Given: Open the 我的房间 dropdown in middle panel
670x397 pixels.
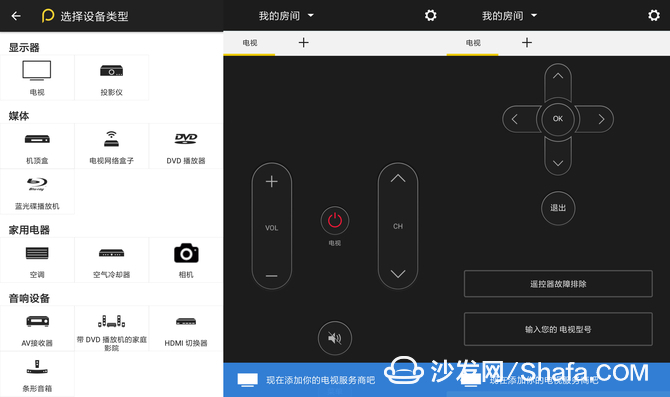Looking at the screenshot, I should [x=286, y=16].
